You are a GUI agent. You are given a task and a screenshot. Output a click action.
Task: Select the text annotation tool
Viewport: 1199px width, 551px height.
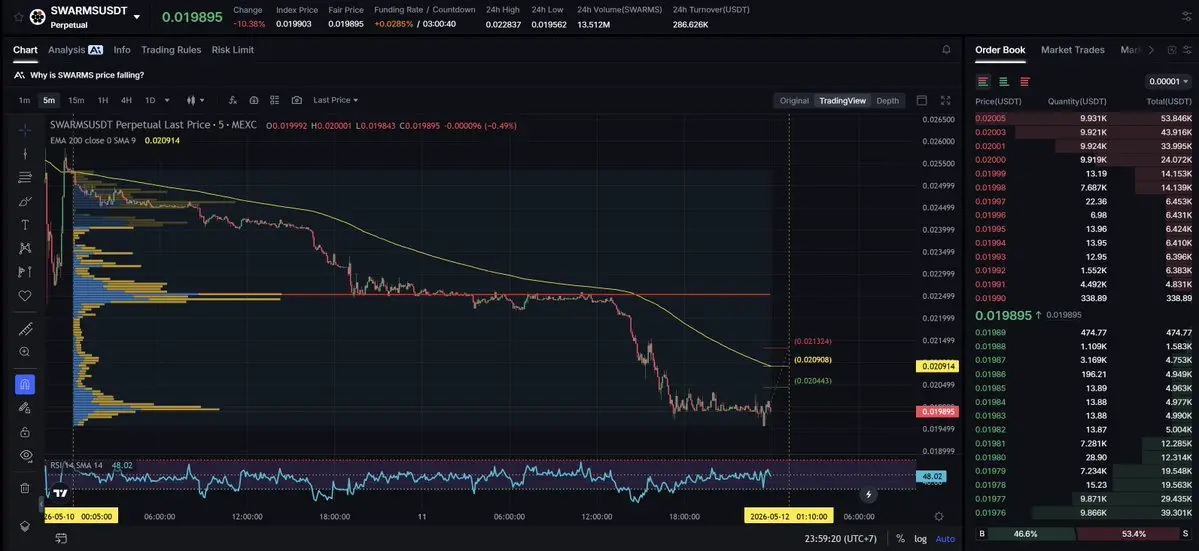pyautogui.click(x=24, y=225)
